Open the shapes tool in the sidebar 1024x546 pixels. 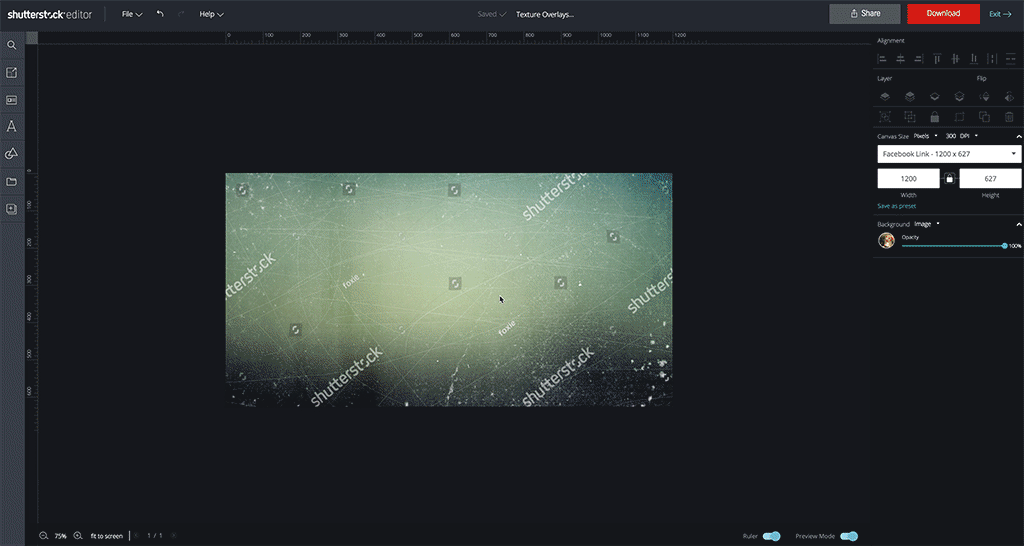[x=11, y=154]
